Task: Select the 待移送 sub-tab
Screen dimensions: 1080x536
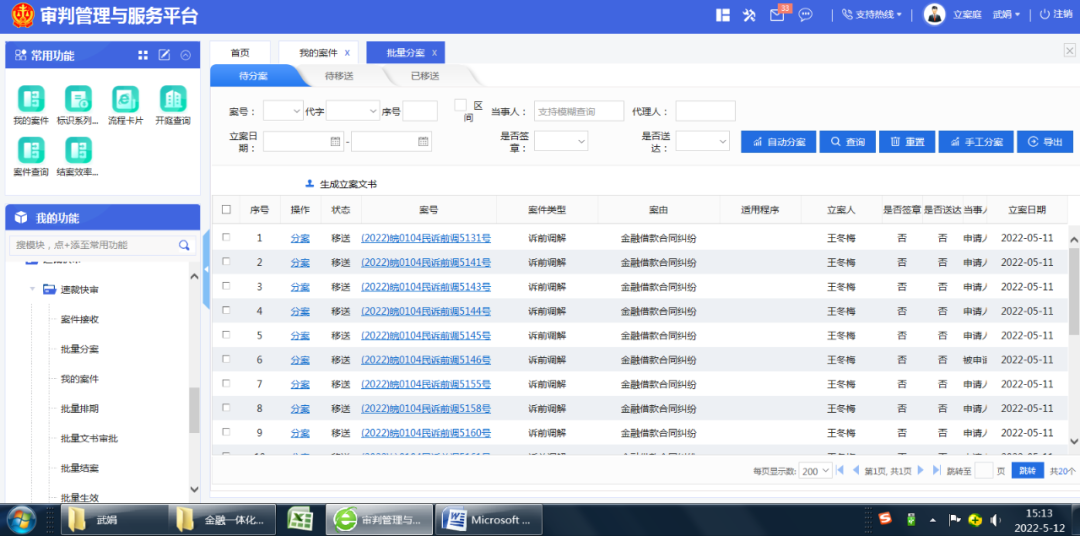Action: click(339, 76)
